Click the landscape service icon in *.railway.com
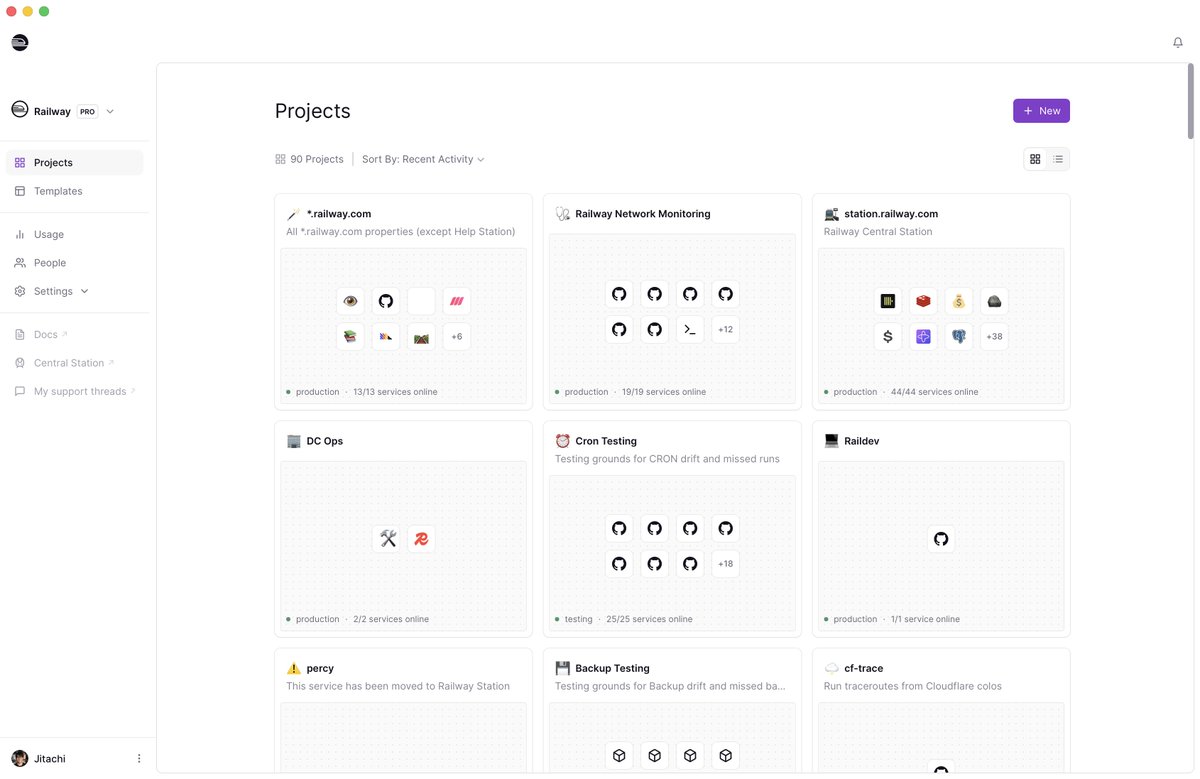Screen dimensions: 1200x779 click(x=421, y=337)
